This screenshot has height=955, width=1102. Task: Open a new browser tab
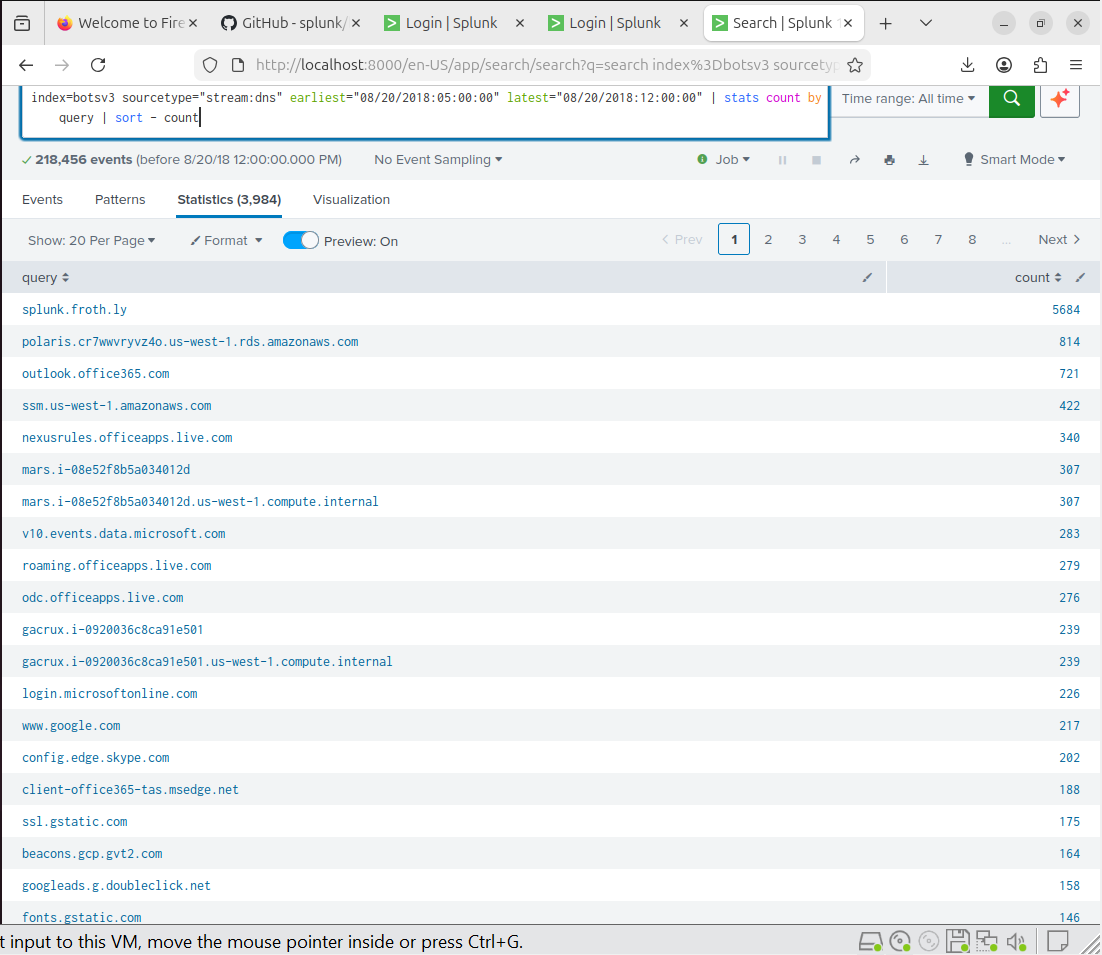[x=886, y=23]
